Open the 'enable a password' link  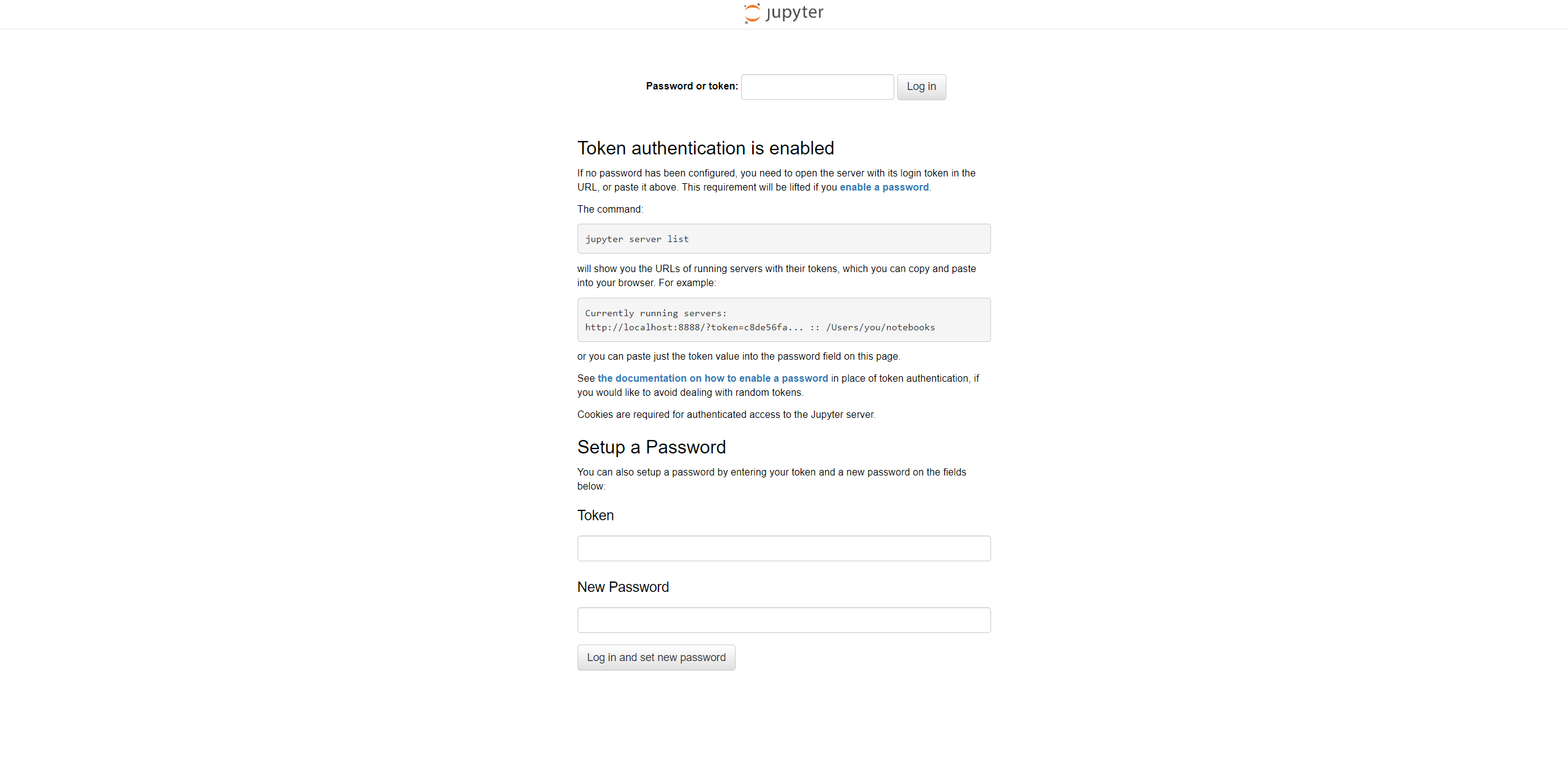coord(884,188)
